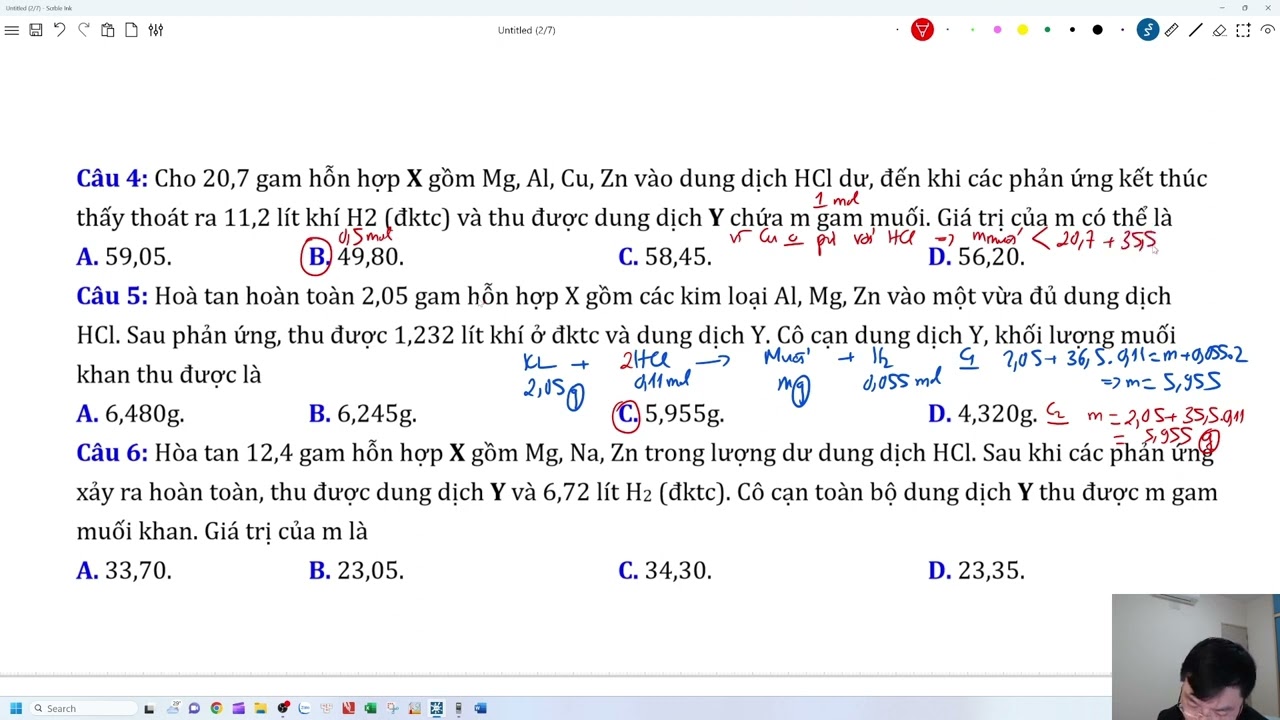Viewport: 1280px width, 720px height.
Task: Choose the medium black pen dot
Action: point(1072,30)
